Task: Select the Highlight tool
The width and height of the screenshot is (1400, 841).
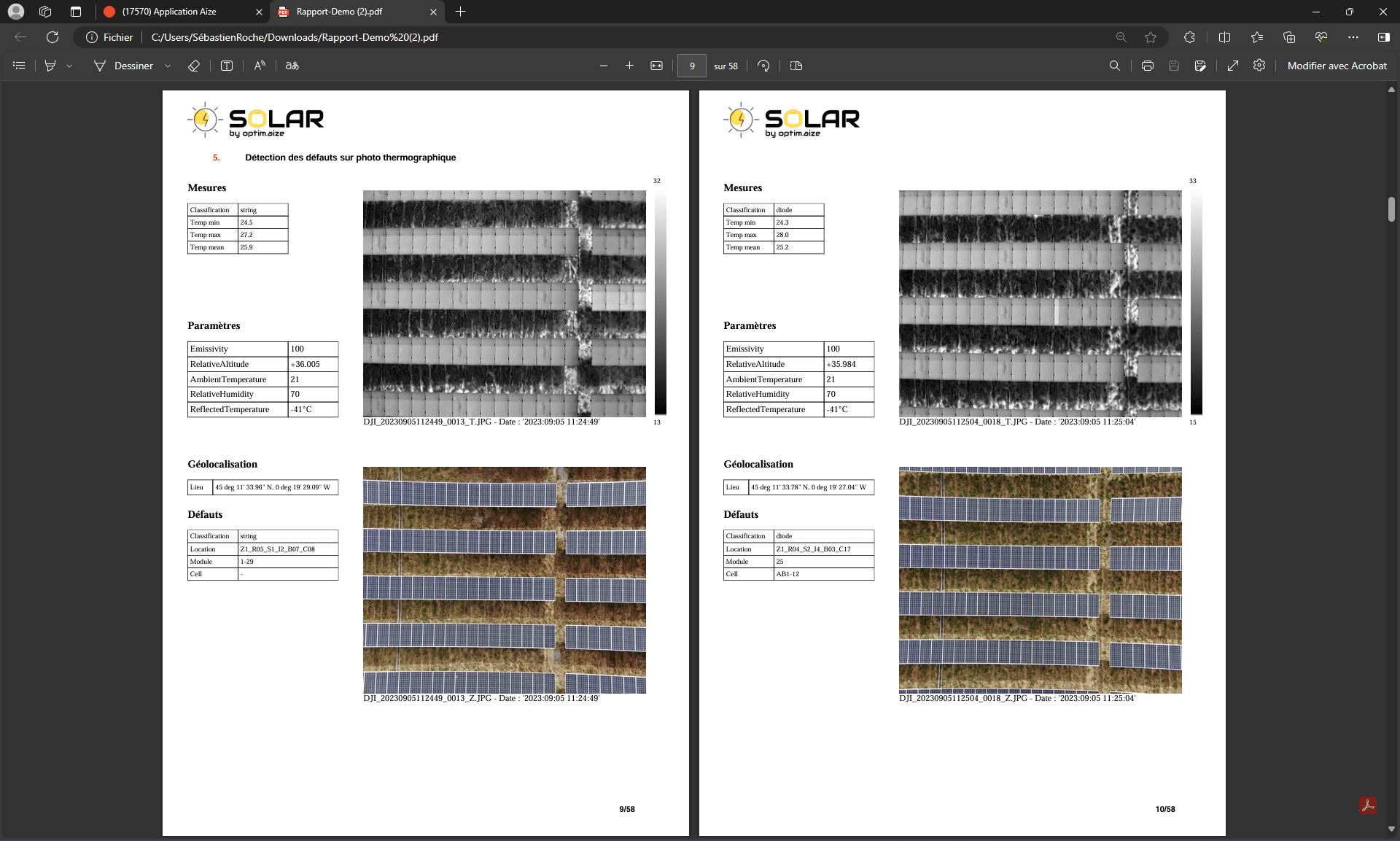Action: 50,66
